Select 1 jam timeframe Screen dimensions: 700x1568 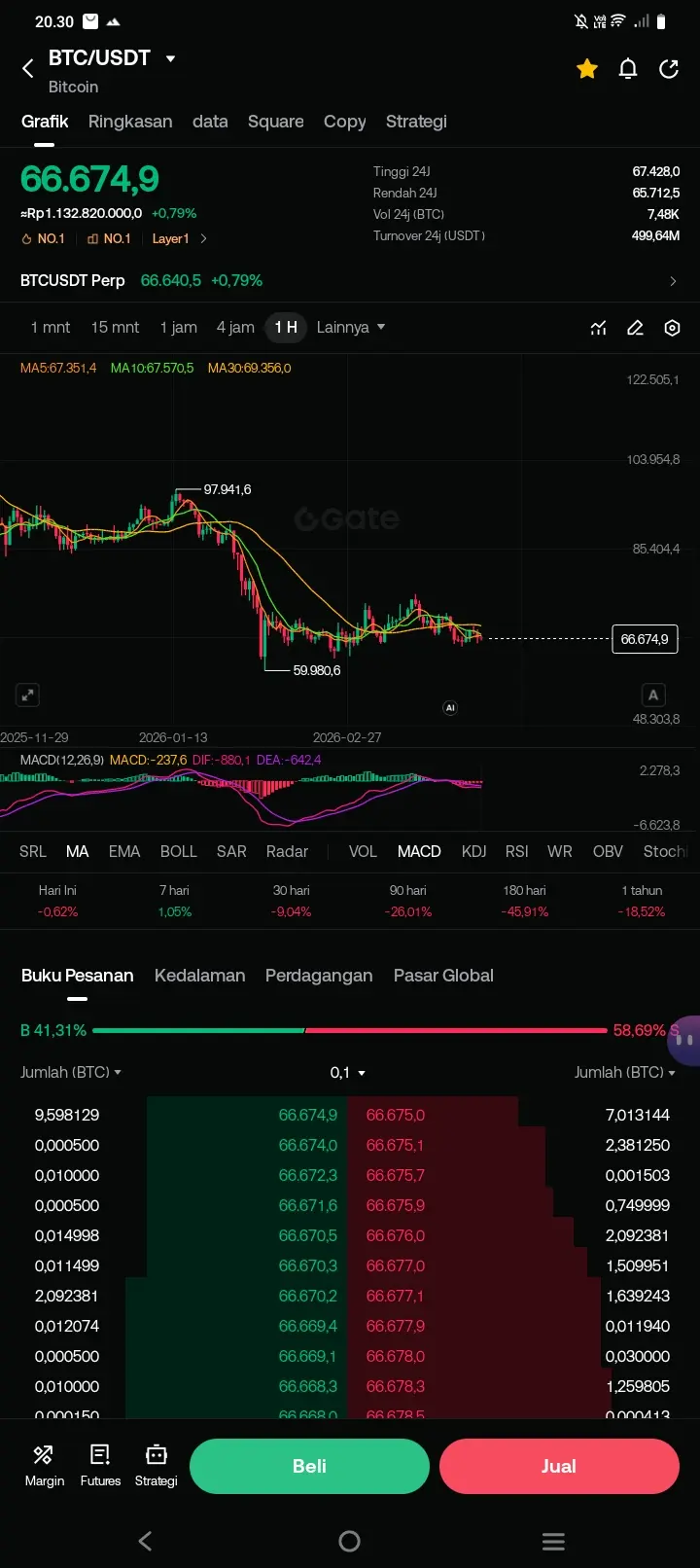click(179, 327)
